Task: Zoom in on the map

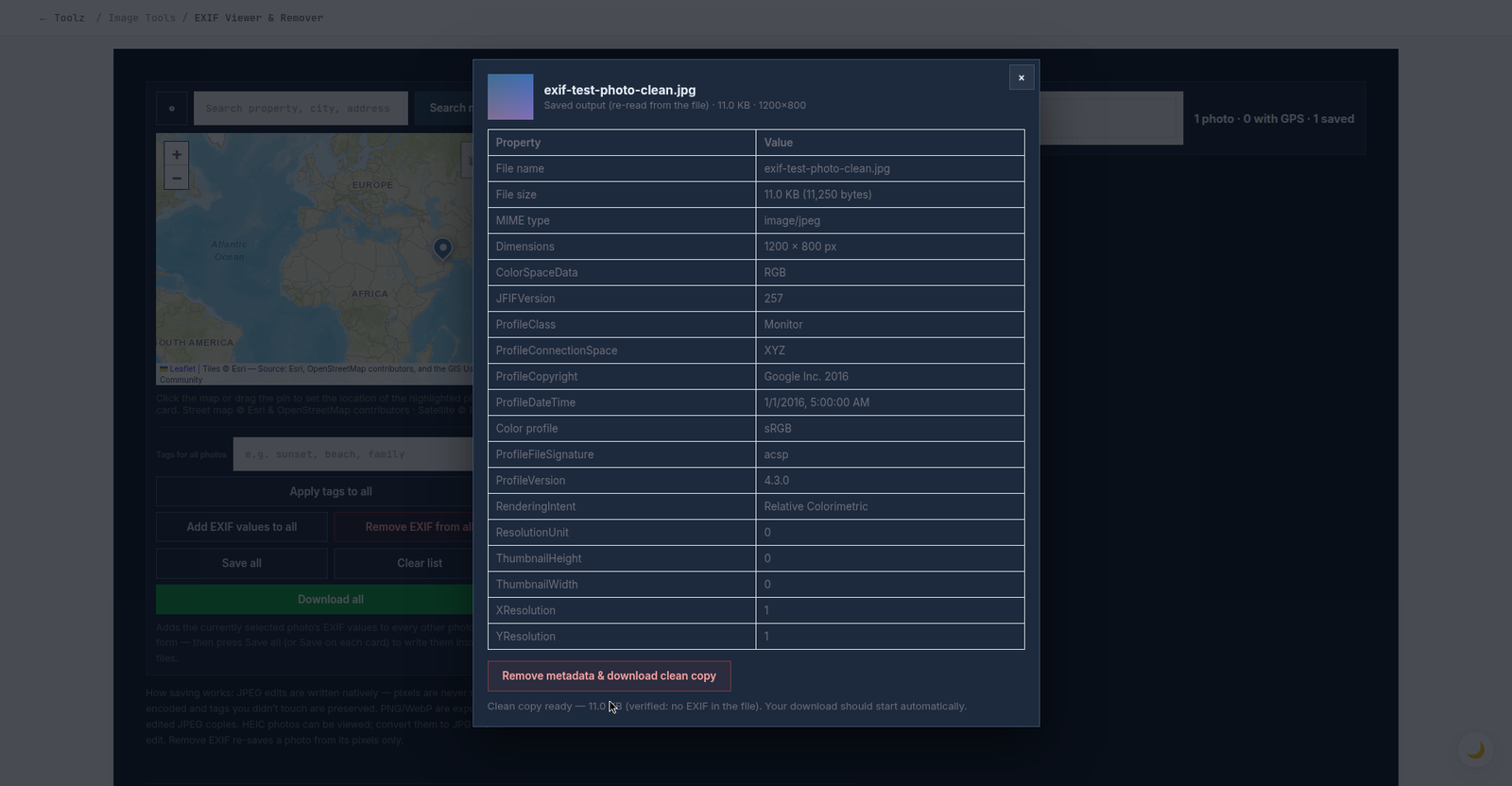Action: 177,154
